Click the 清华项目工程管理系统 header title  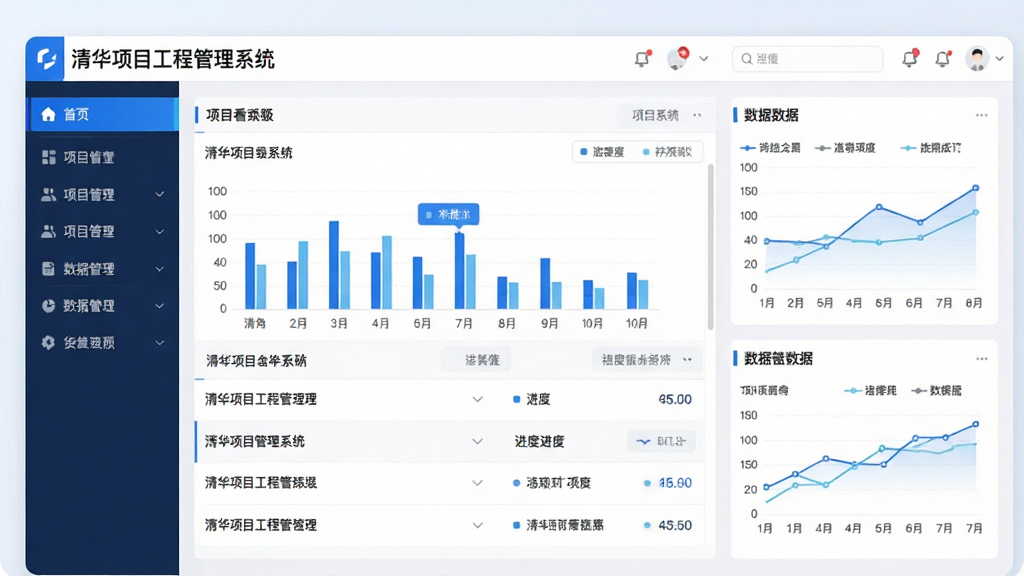click(x=173, y=59)
